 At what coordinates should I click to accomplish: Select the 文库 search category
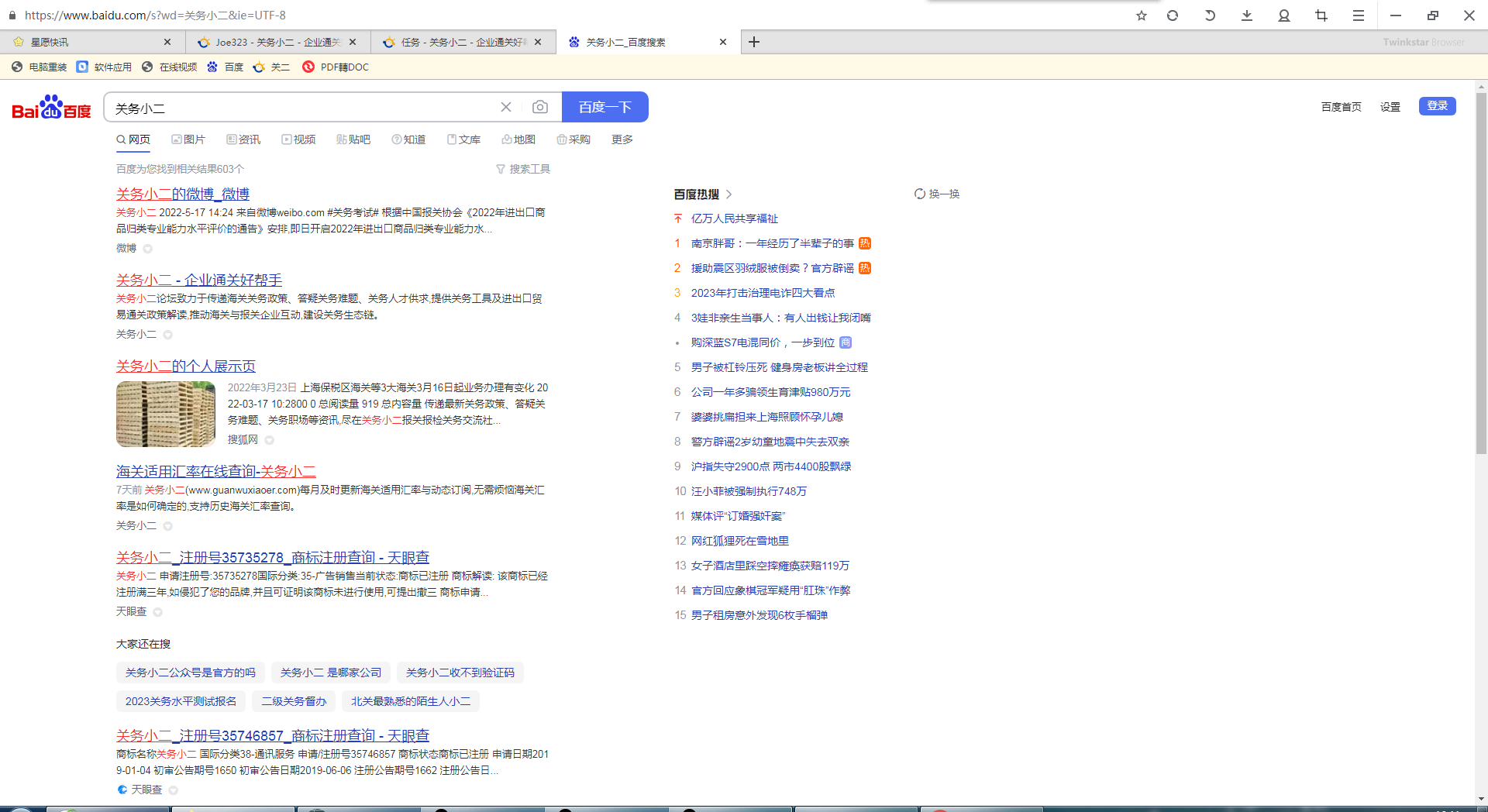coord(463,139)
